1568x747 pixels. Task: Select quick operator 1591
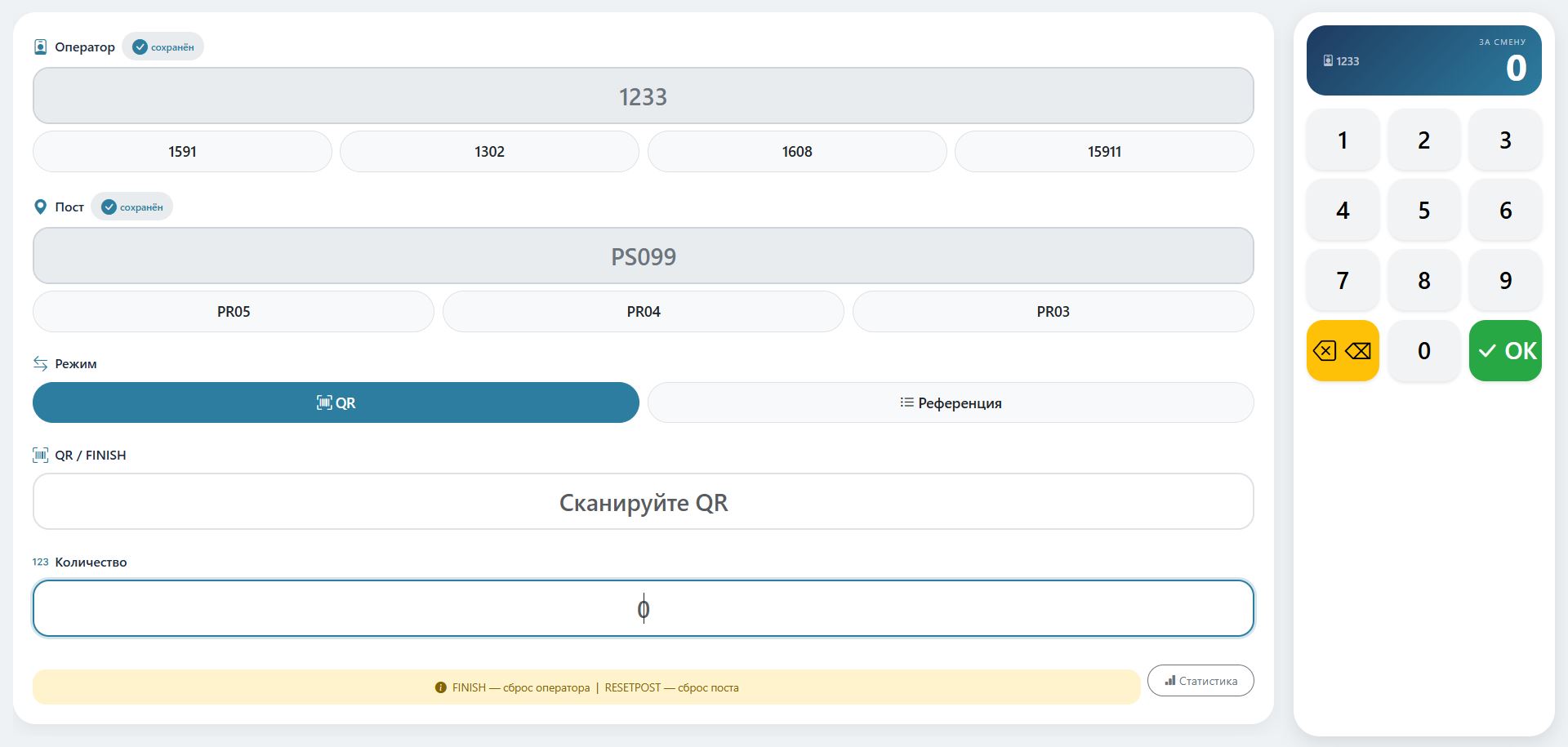point(182,151)
